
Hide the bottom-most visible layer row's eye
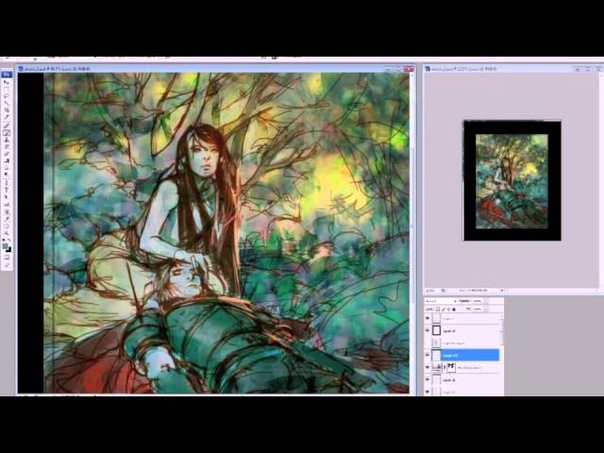tap(428, 391)
